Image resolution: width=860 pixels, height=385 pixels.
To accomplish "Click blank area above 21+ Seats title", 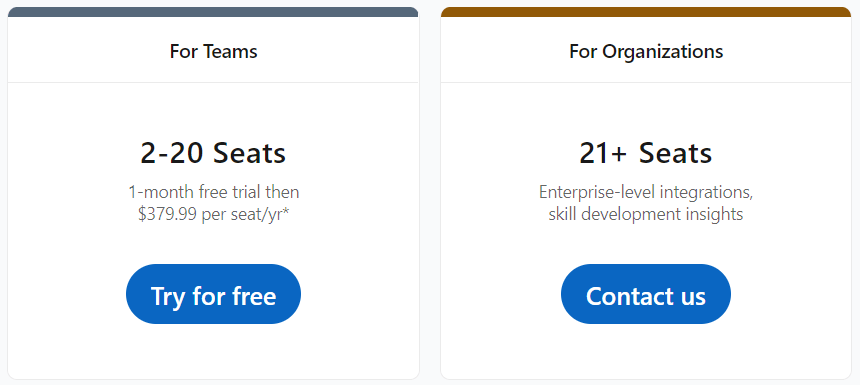I will click(x=646, y=111).
